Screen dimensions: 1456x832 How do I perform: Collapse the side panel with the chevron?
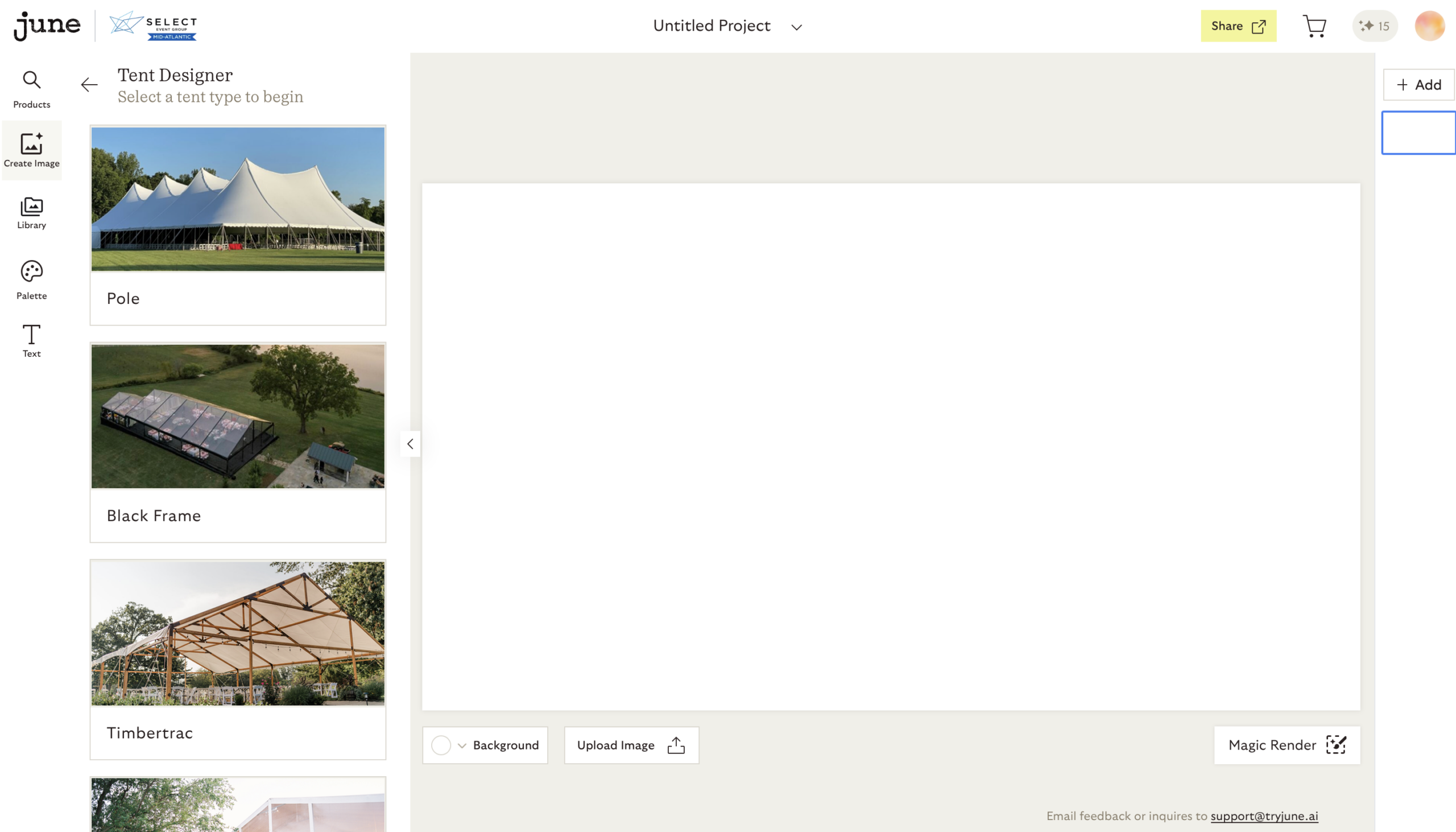[410, 443]
